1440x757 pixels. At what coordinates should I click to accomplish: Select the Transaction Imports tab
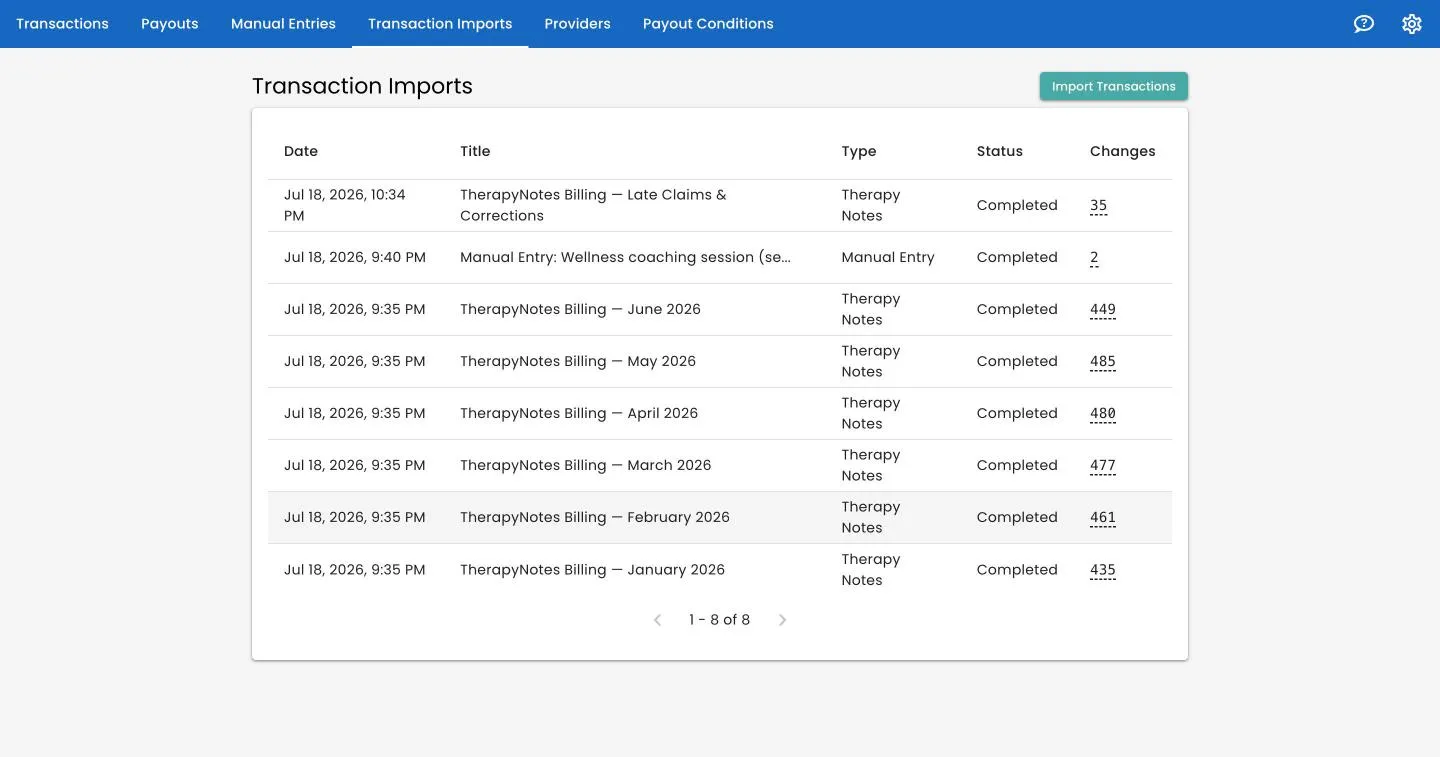click(x=440, y=24)
